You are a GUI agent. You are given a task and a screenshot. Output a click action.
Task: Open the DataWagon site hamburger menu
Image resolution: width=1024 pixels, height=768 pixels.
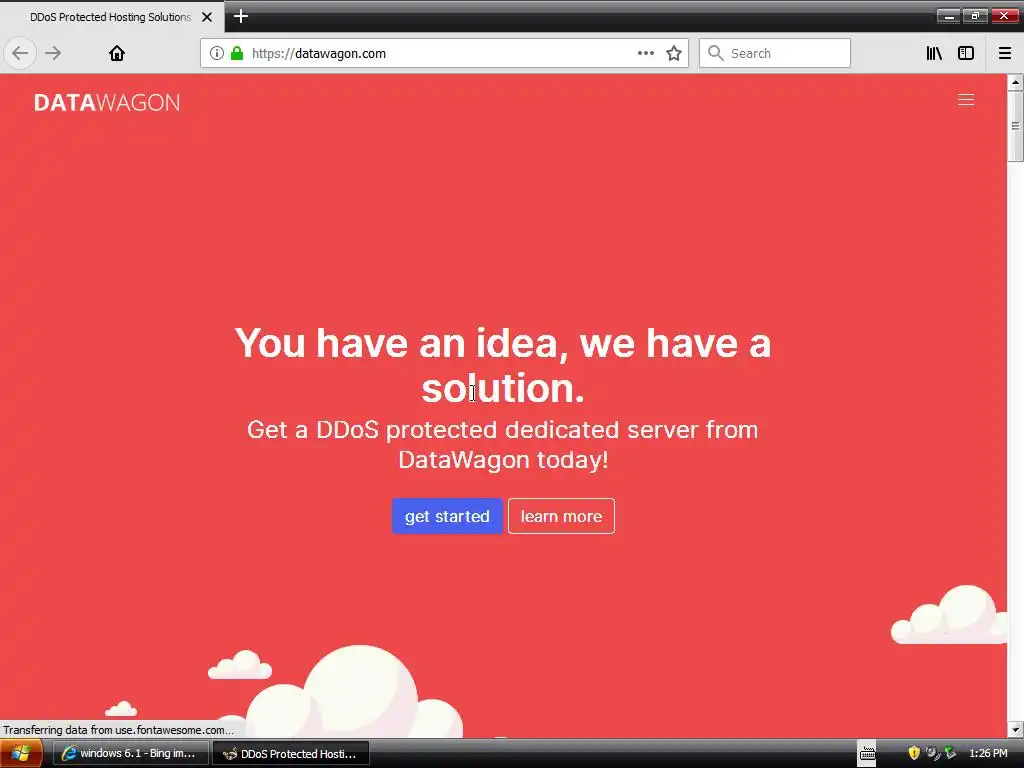[966, 99]
